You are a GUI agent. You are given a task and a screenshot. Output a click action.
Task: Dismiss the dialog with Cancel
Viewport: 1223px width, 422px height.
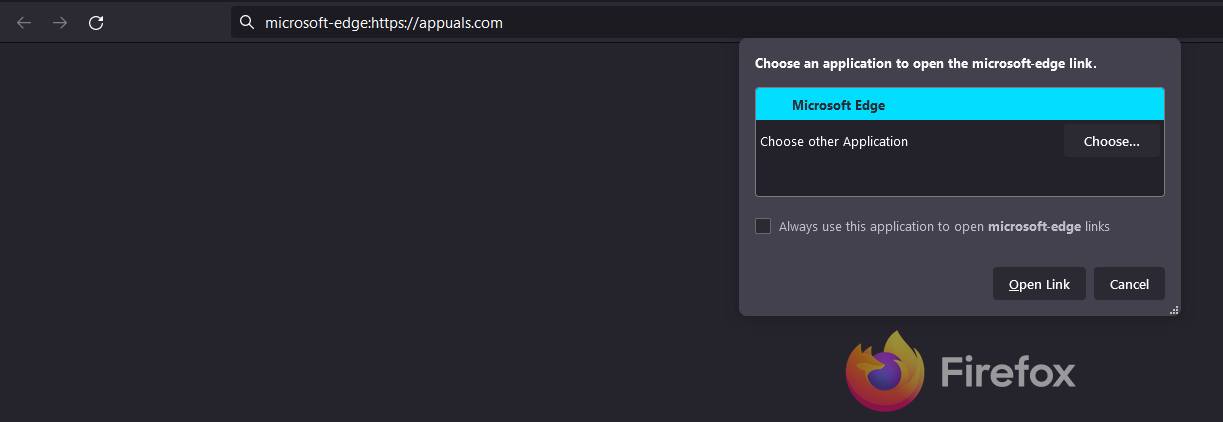1129,284
